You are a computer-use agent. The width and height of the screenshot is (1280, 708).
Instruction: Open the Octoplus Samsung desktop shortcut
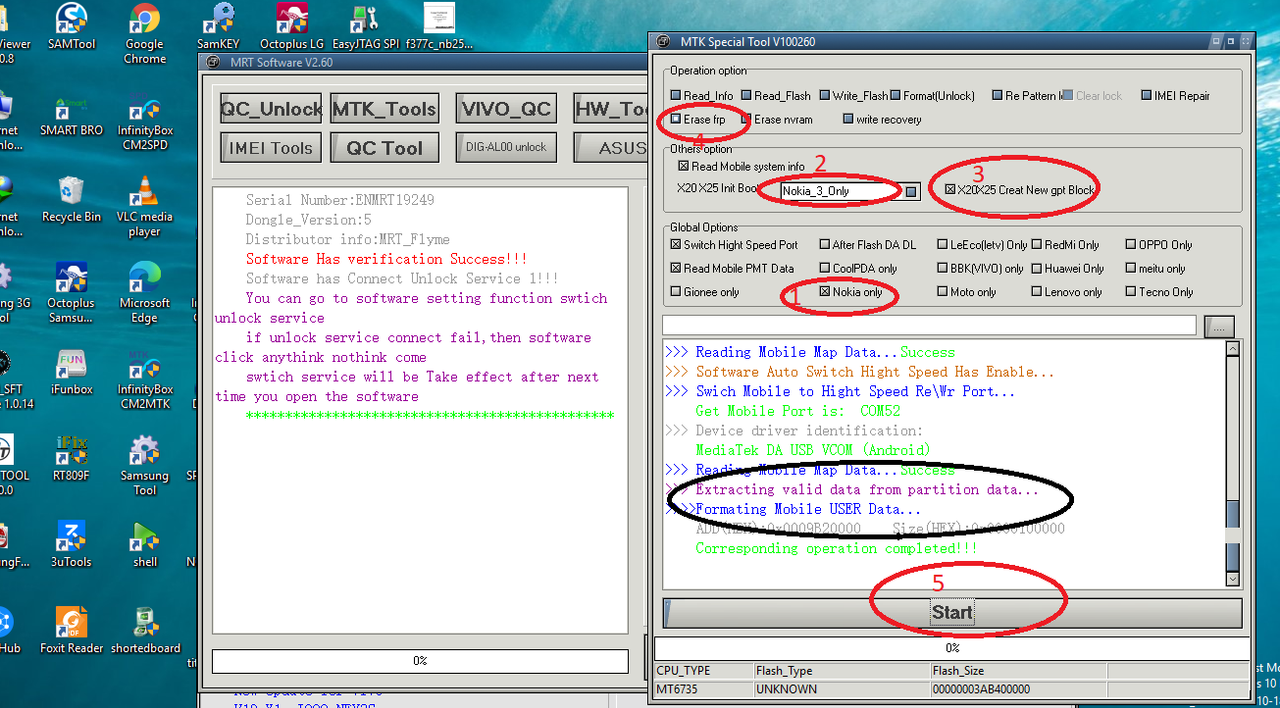(72, 292)
